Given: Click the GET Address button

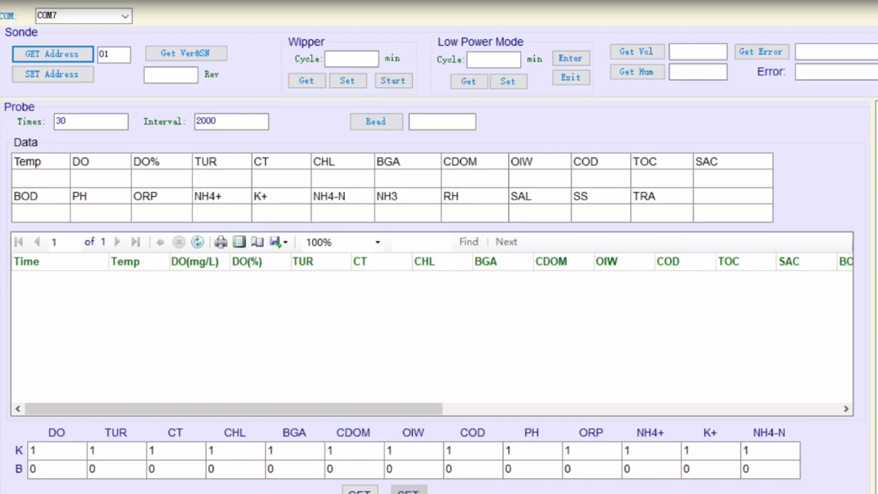Looking at the screenshot, I should click(53, 54).
